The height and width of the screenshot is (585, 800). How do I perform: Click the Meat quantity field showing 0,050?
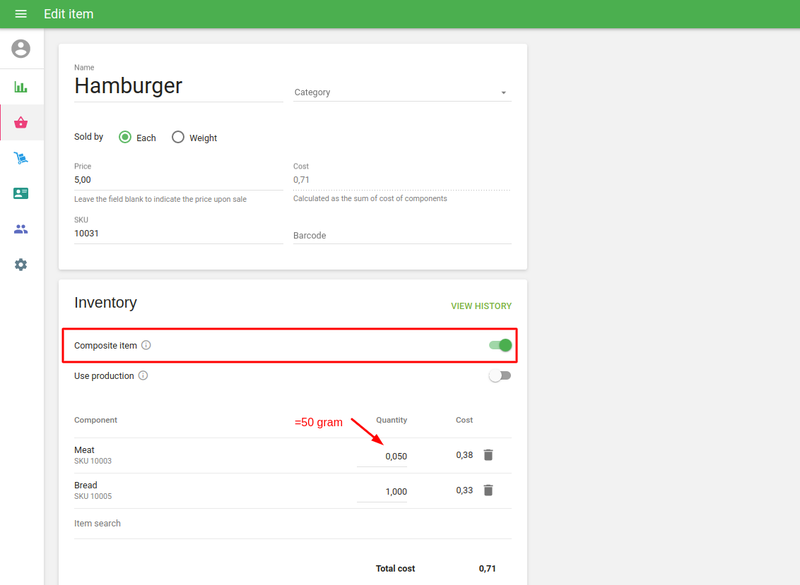coord(383,456)
